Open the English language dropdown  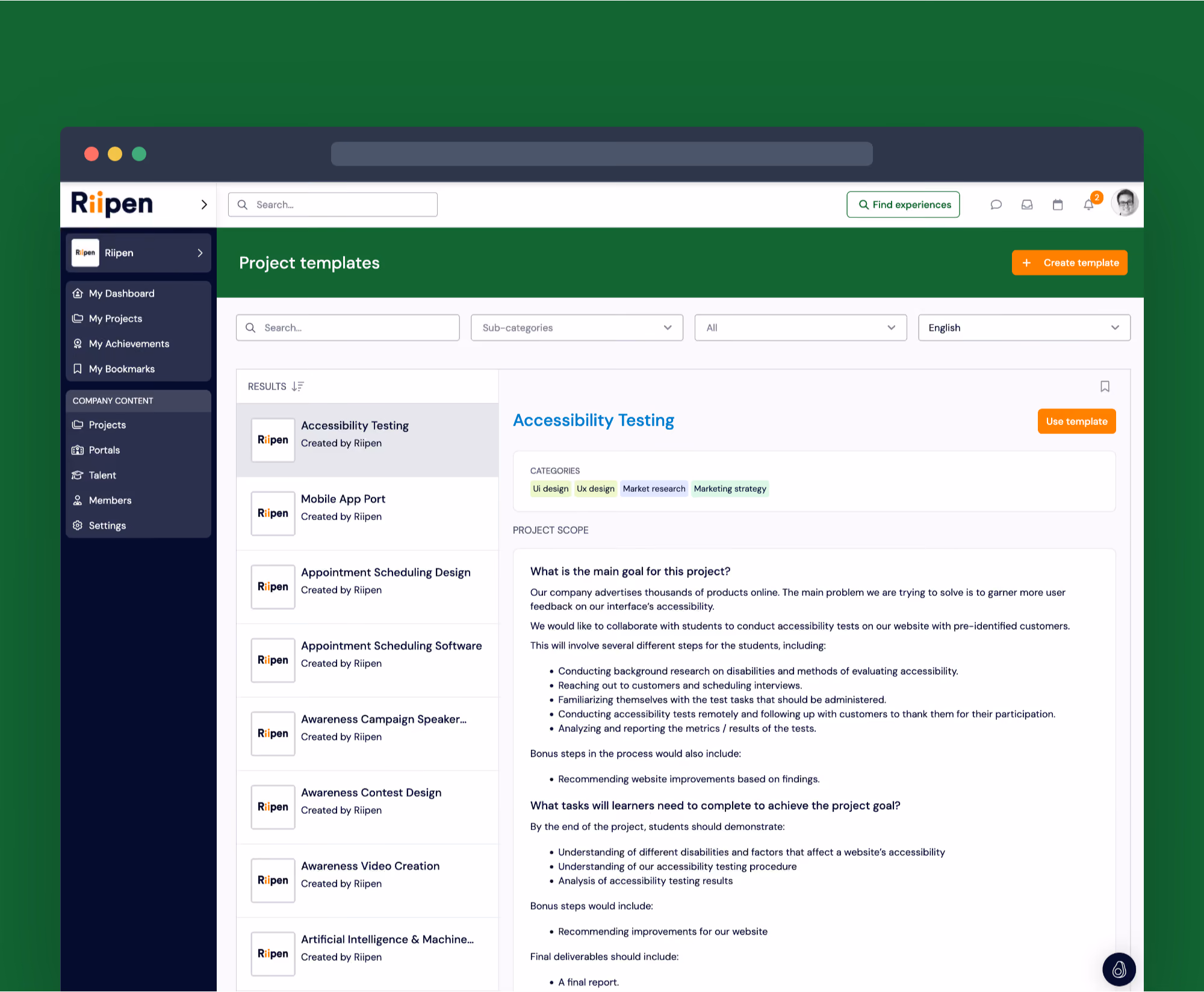point(1024,328)
